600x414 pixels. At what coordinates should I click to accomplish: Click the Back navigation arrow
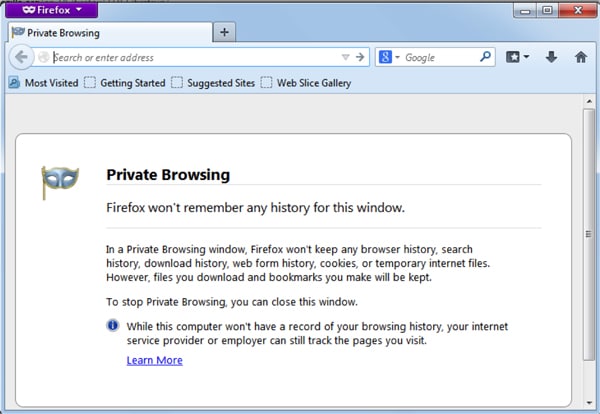pos(21,57)
